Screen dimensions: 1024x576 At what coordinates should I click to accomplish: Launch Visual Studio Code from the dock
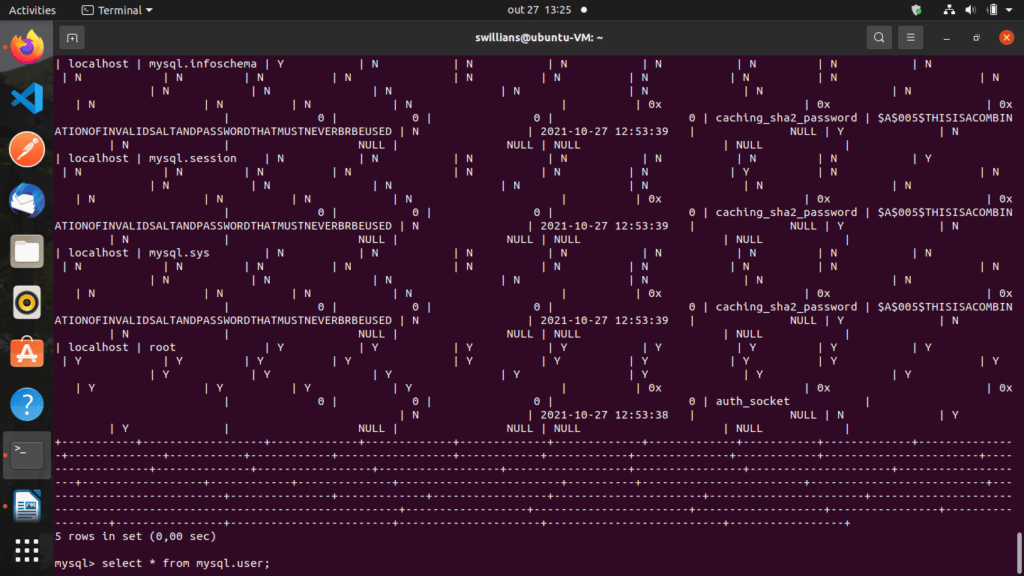27,98
